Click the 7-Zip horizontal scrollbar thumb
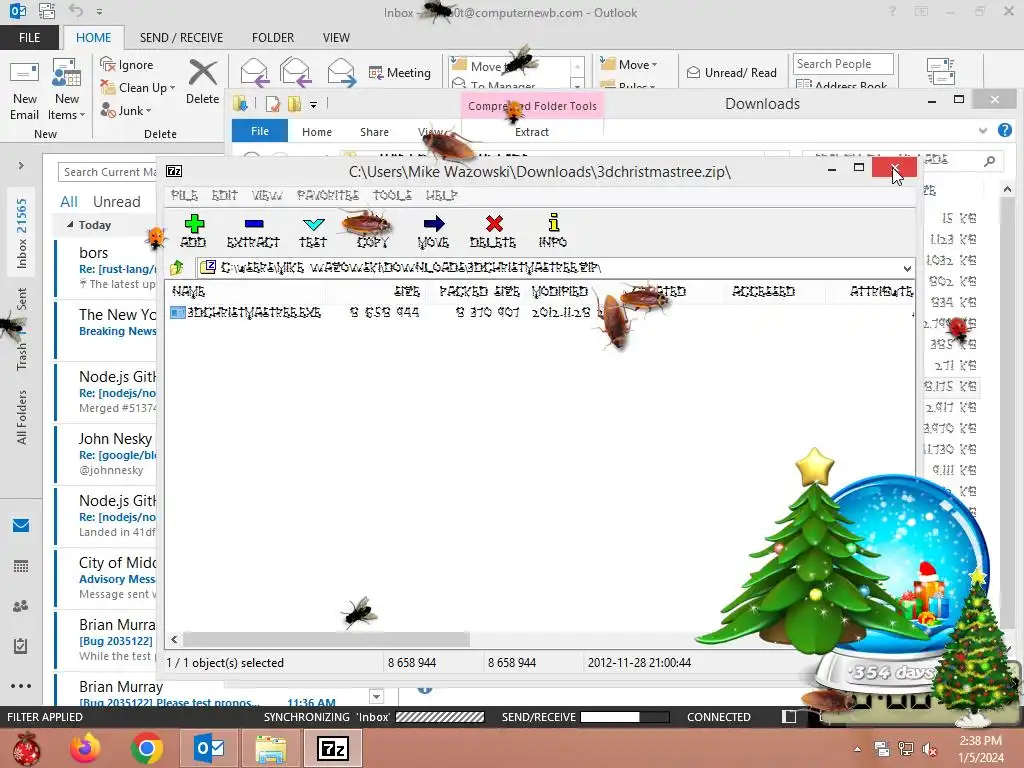This screenshot has width=1024, height=768. pyautogui.click(x=326, y=639)
